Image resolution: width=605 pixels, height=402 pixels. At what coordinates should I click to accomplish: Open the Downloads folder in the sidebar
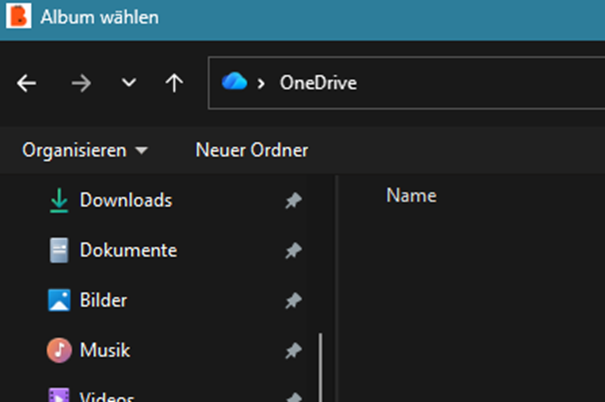[x=125, y=200]
